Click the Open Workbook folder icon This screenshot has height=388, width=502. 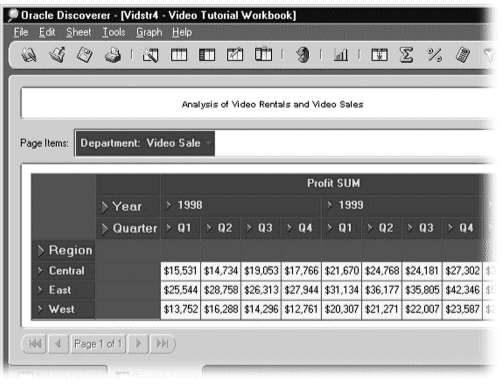point(57,55)
